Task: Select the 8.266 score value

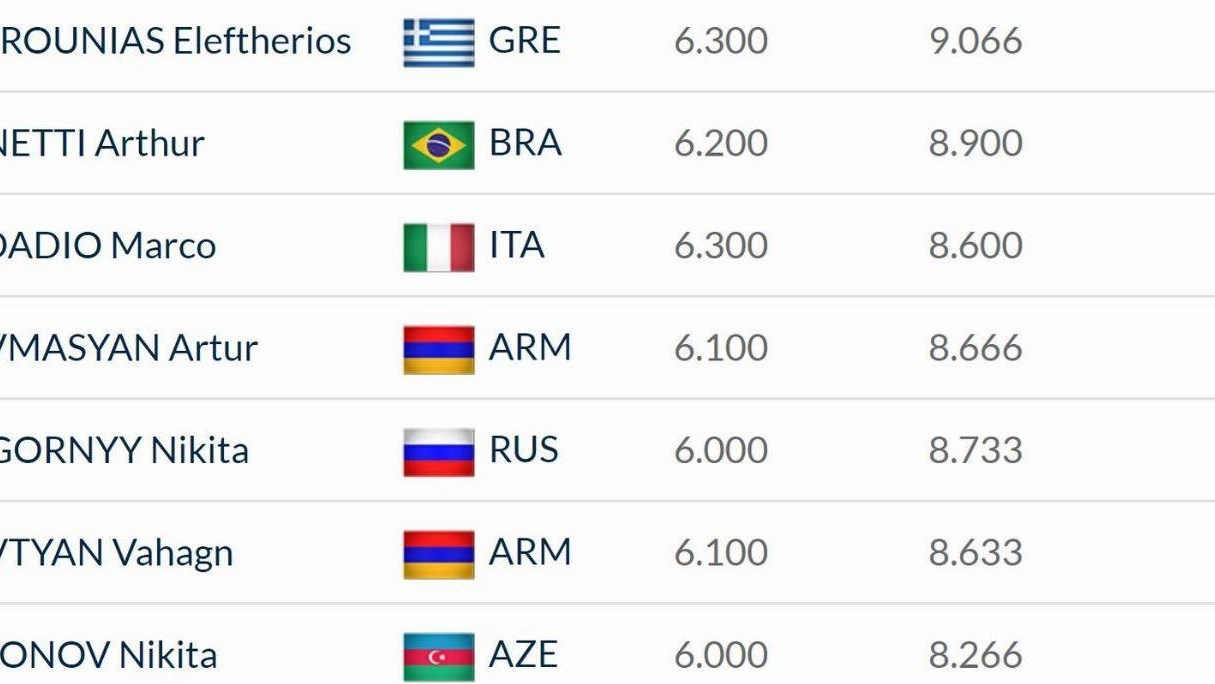Action: pyautogui.click(x=975, y=656)
